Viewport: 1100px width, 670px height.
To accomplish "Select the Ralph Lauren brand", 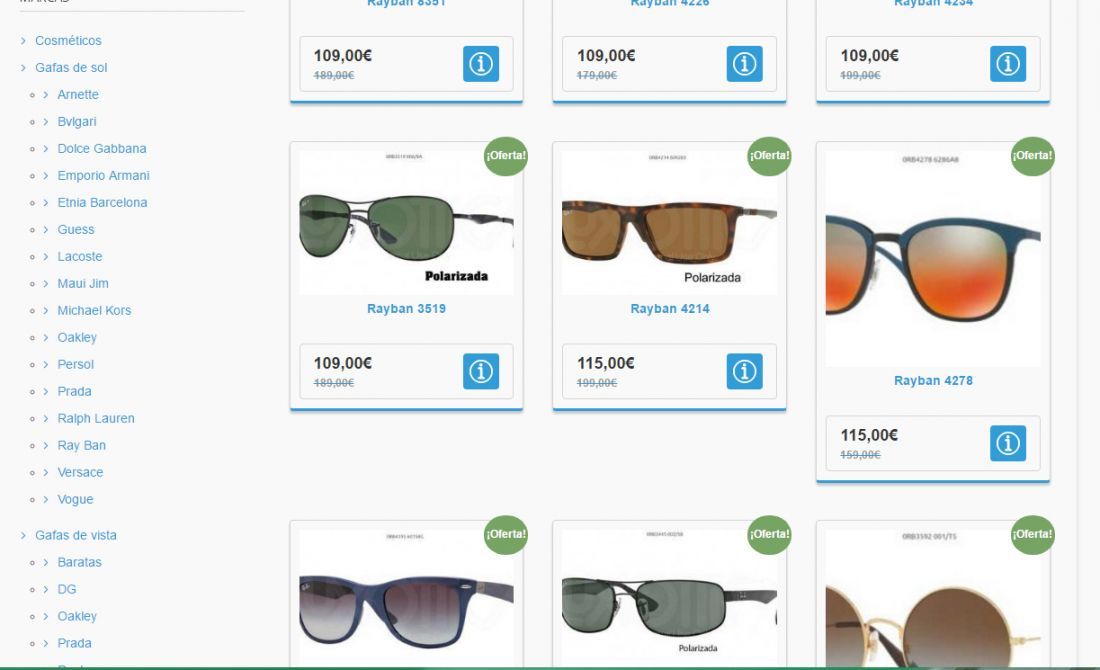I will pos(96,419).
